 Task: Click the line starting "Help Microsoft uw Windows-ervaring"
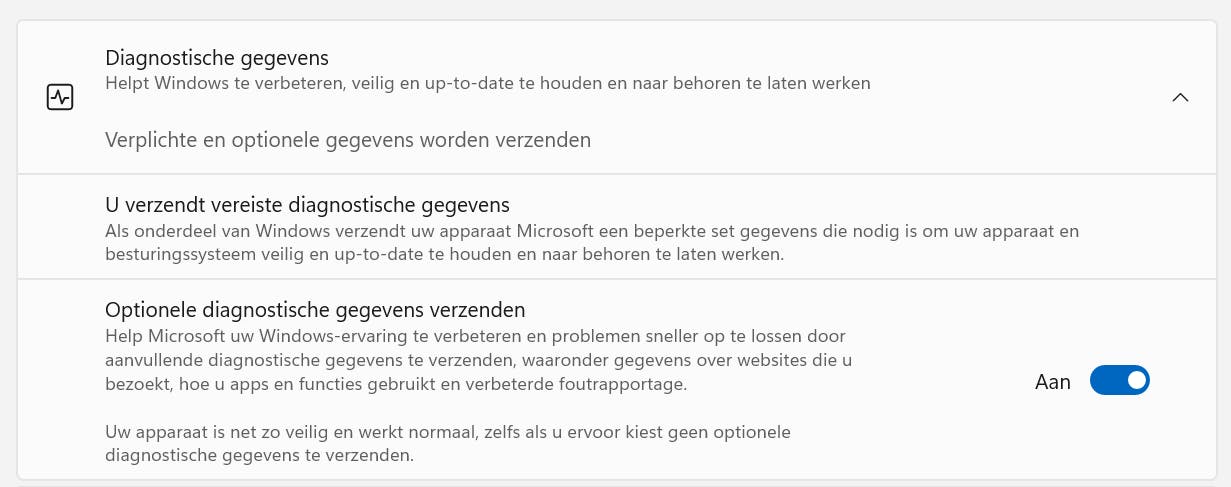[x=475, y=336]
